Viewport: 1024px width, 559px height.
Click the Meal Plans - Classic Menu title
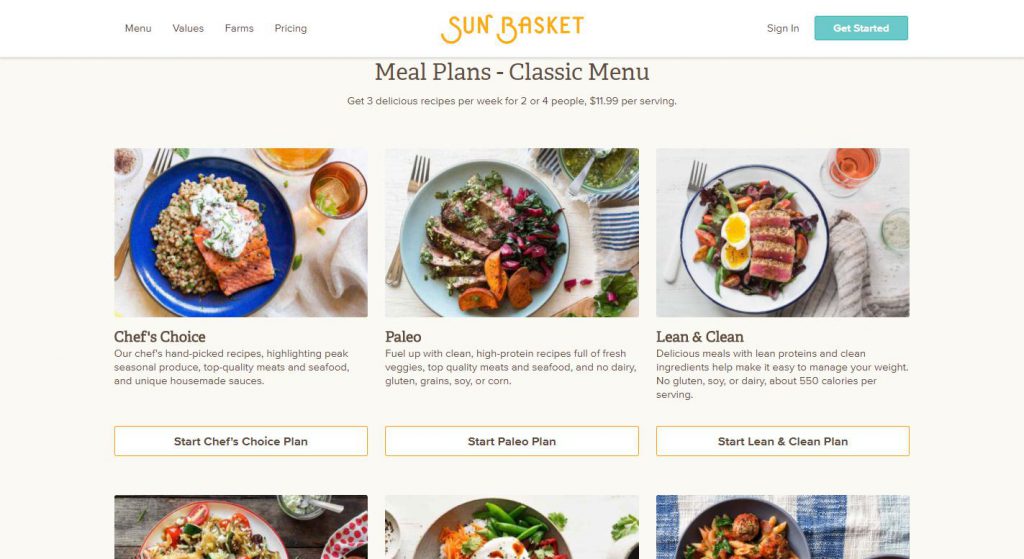pyautogui.click(x=512, y=72)
